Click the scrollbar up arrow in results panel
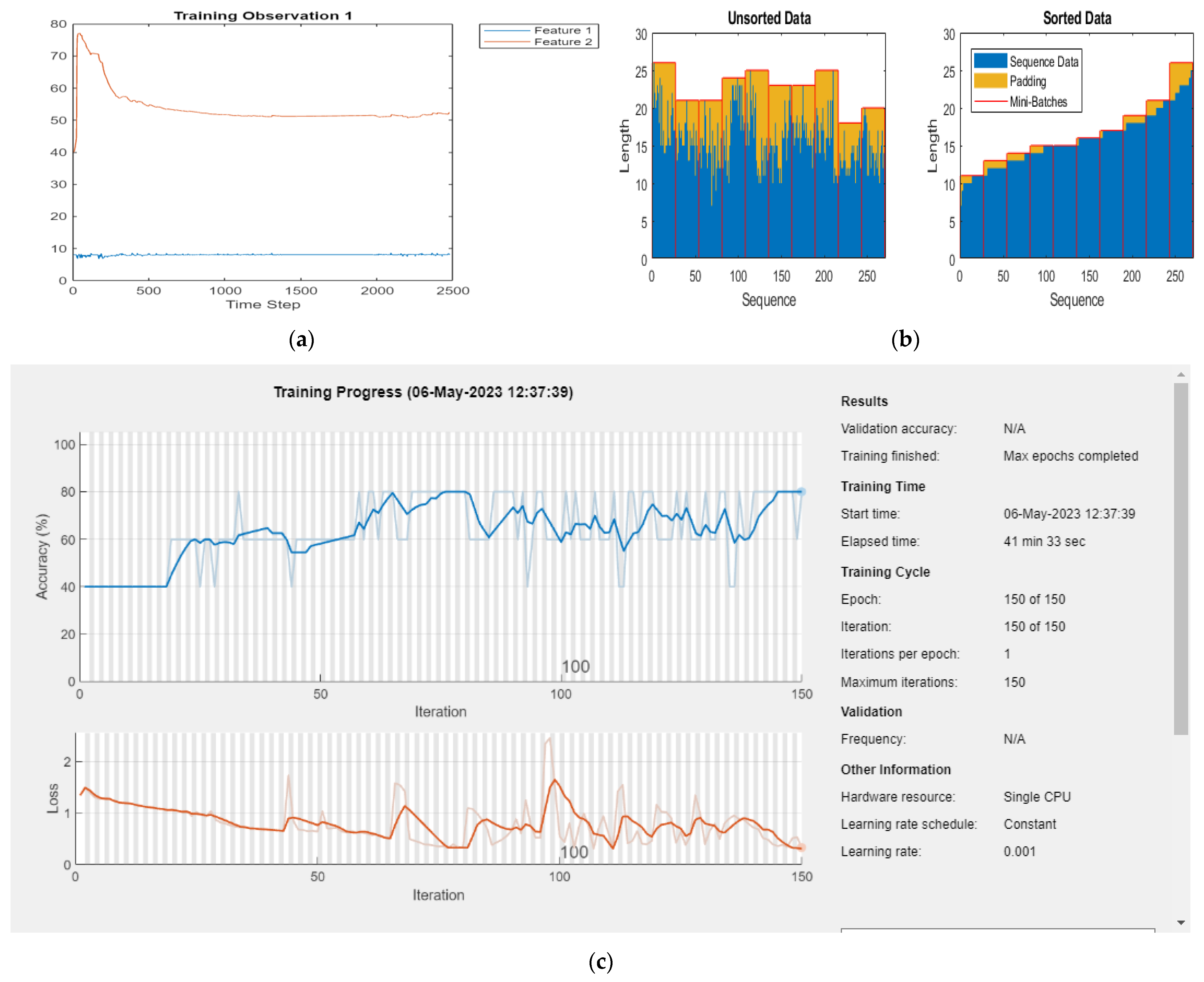 pos(1181,374)
